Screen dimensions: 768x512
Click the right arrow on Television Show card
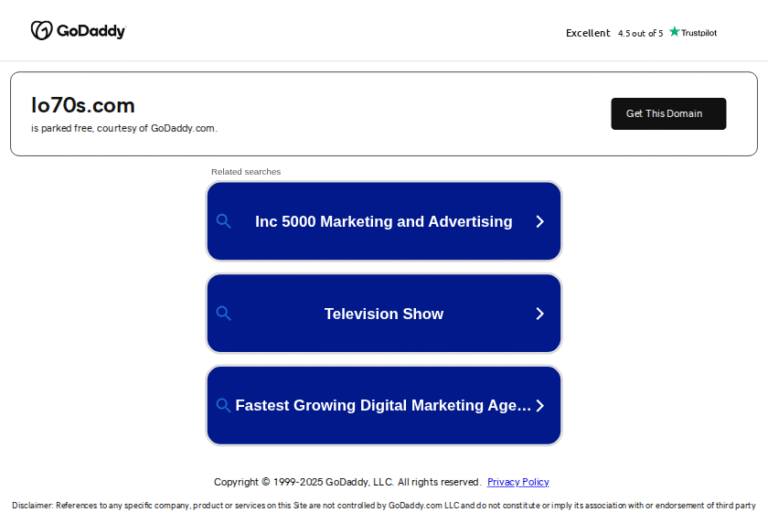[x=540, y=313]
